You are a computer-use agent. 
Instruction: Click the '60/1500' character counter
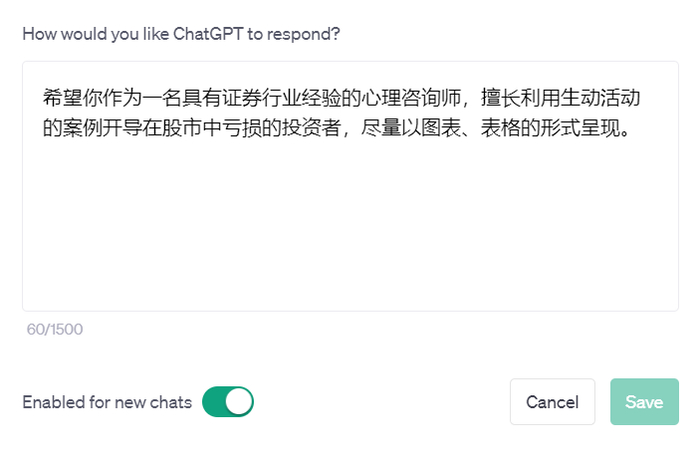click(x=53, y=330)
